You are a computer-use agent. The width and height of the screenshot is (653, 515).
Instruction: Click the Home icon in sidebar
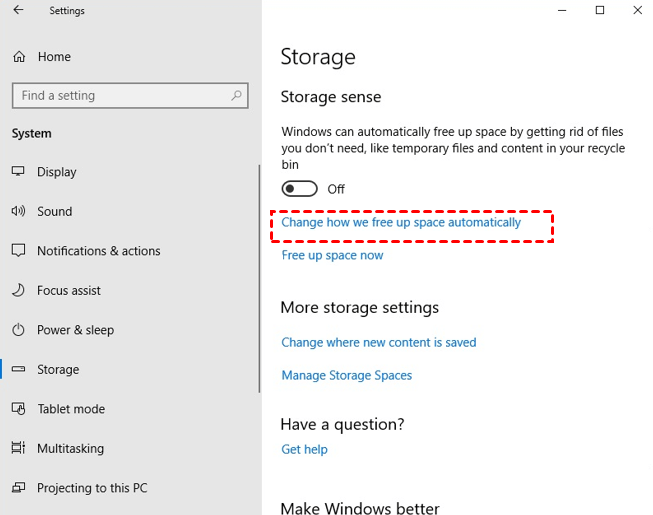click(x=19, y=57)
